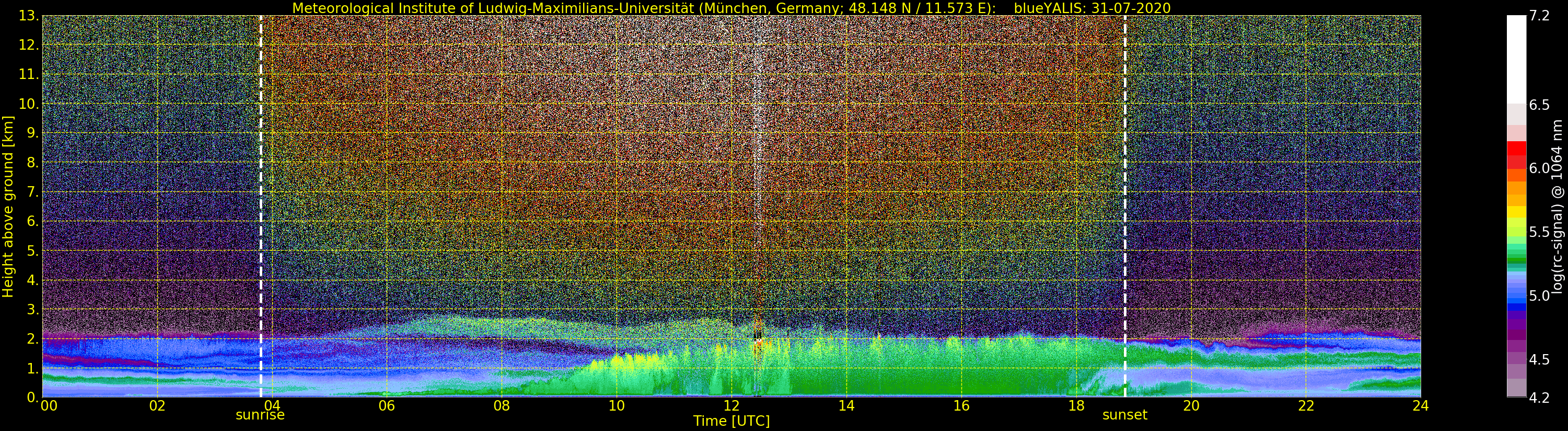Click the "4.5" colorbar tick value
1568x431 pixels.
coord(1539,359)
